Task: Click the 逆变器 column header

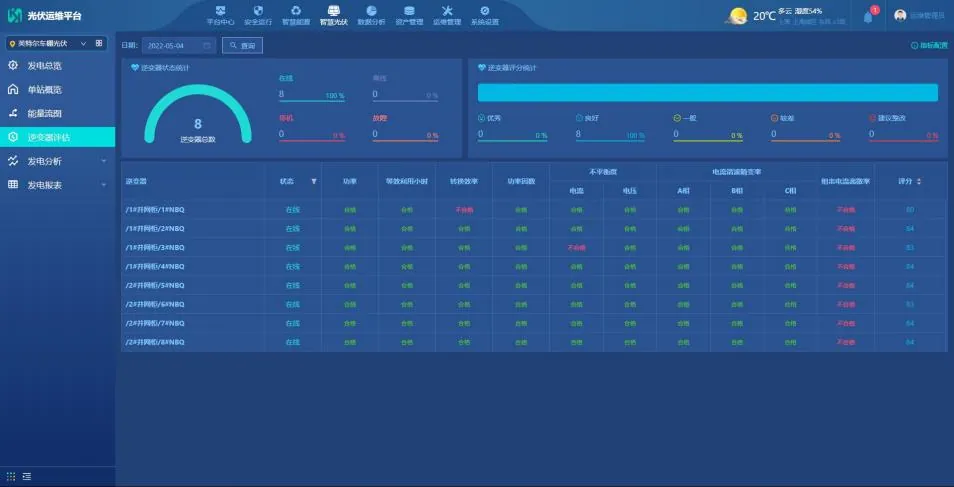Action: coord(136,181)
